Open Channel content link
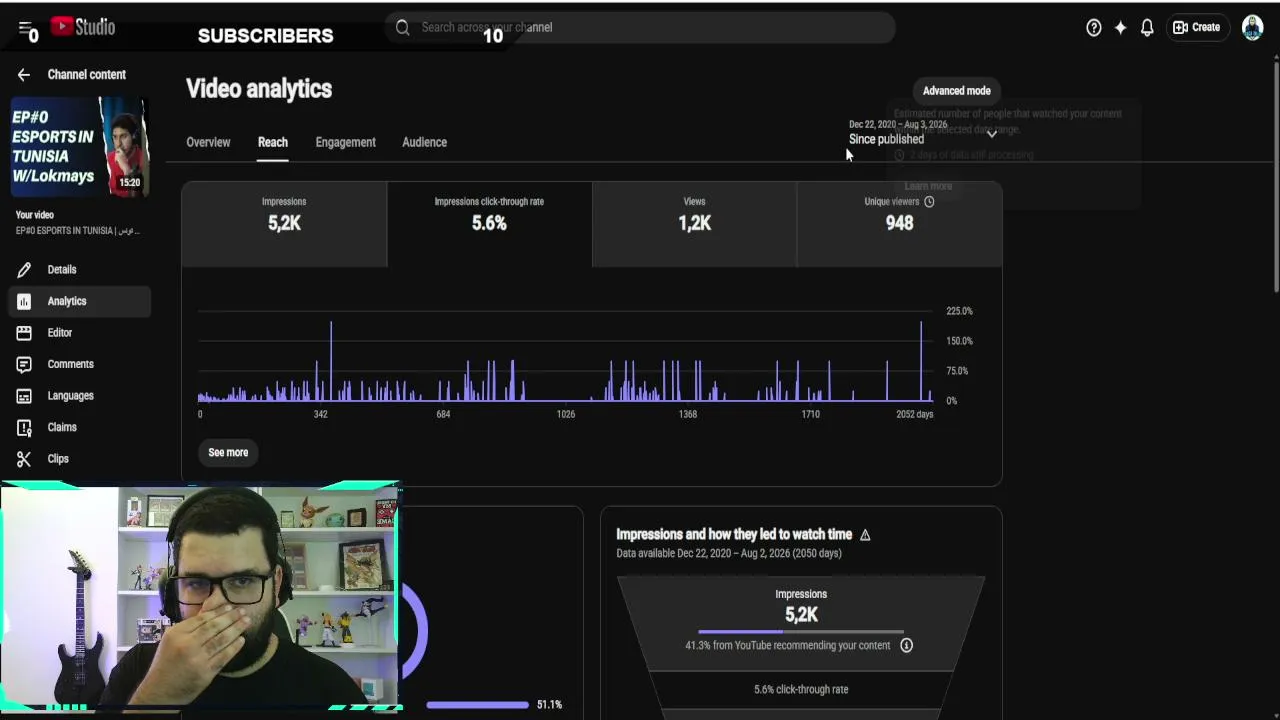Viewport: 1280px width, 720px height. click(87, 75)
